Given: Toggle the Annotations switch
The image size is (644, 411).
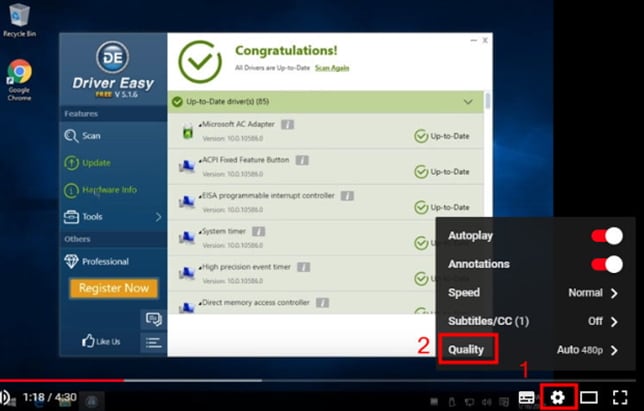Looking at the screenshot, I should 607,264.
